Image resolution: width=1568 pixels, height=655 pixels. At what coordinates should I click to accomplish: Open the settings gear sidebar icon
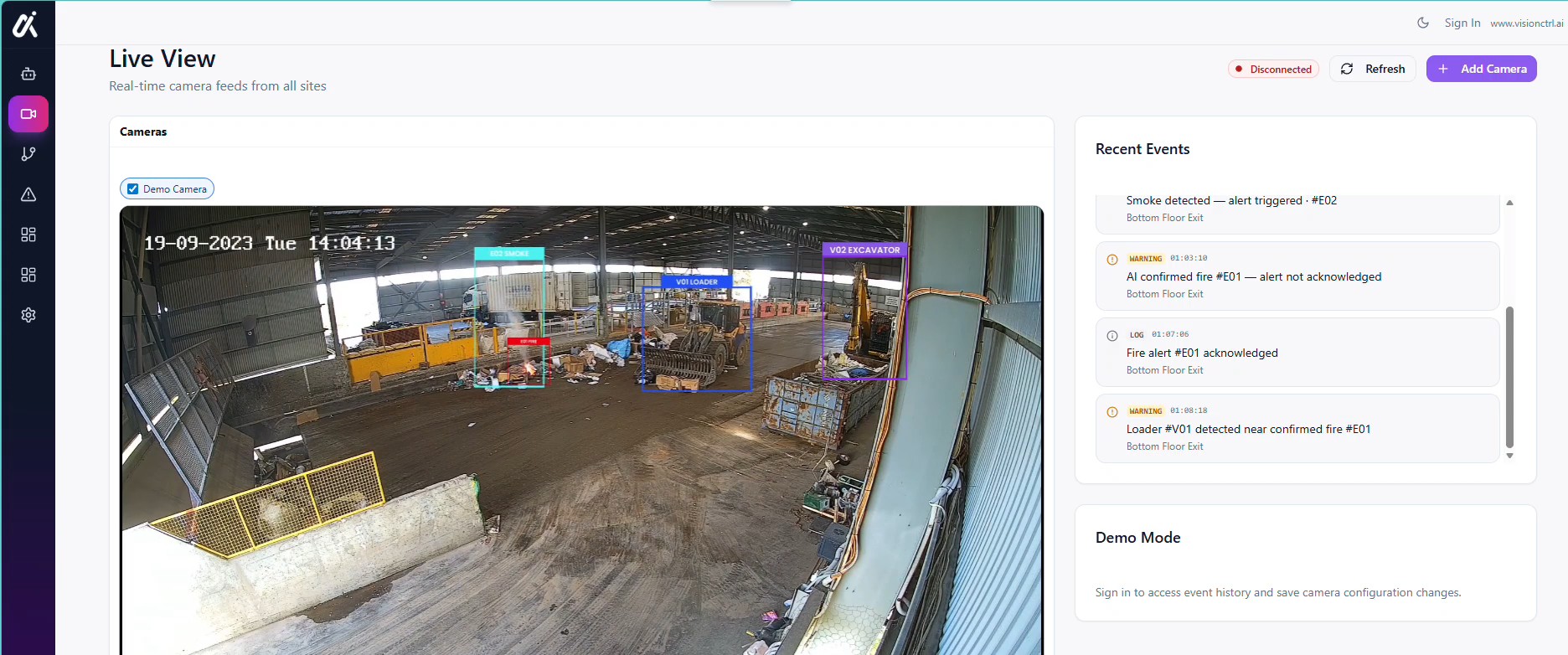point(28,315)
